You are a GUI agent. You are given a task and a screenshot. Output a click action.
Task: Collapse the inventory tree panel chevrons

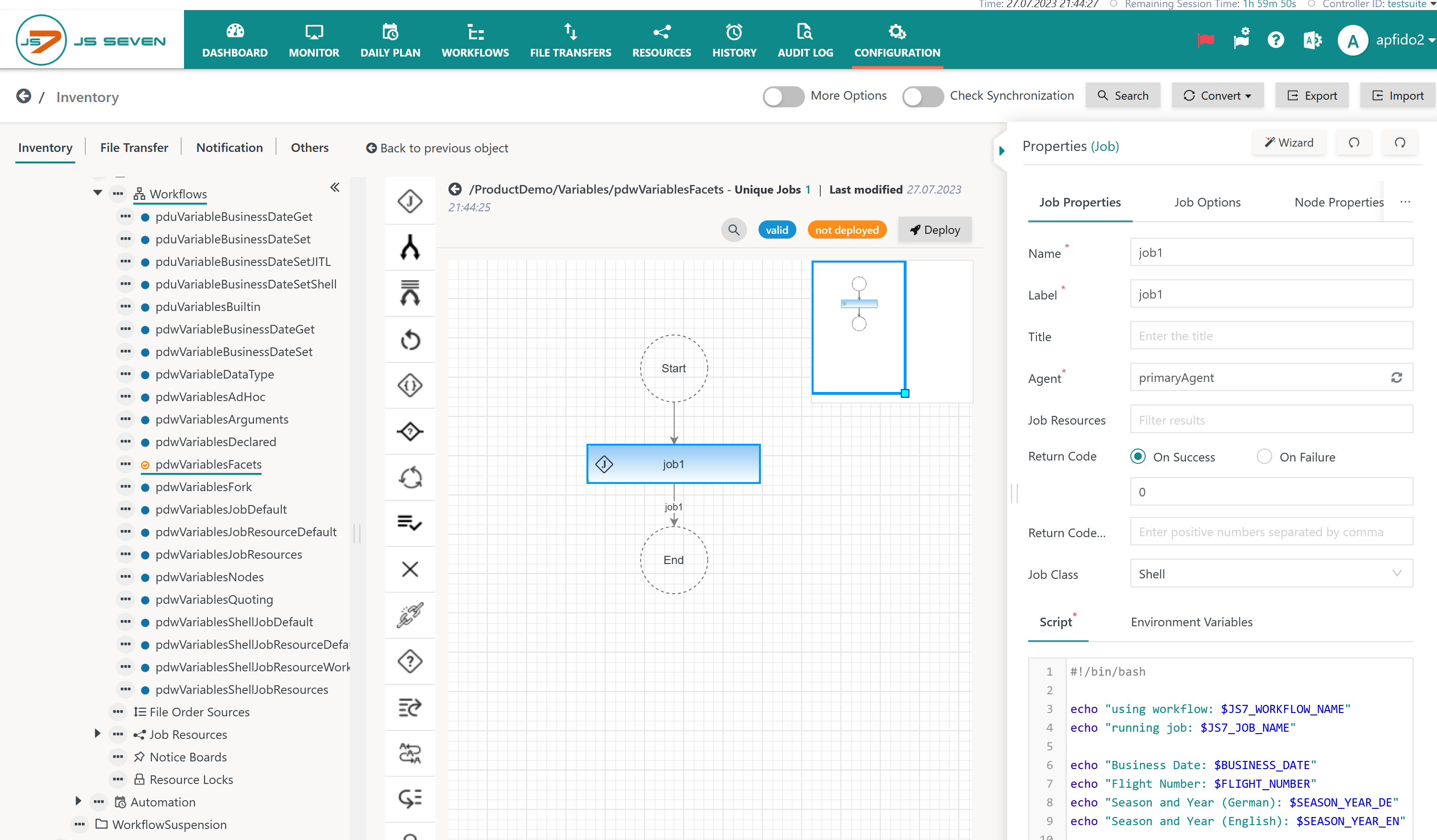[335, 187]
